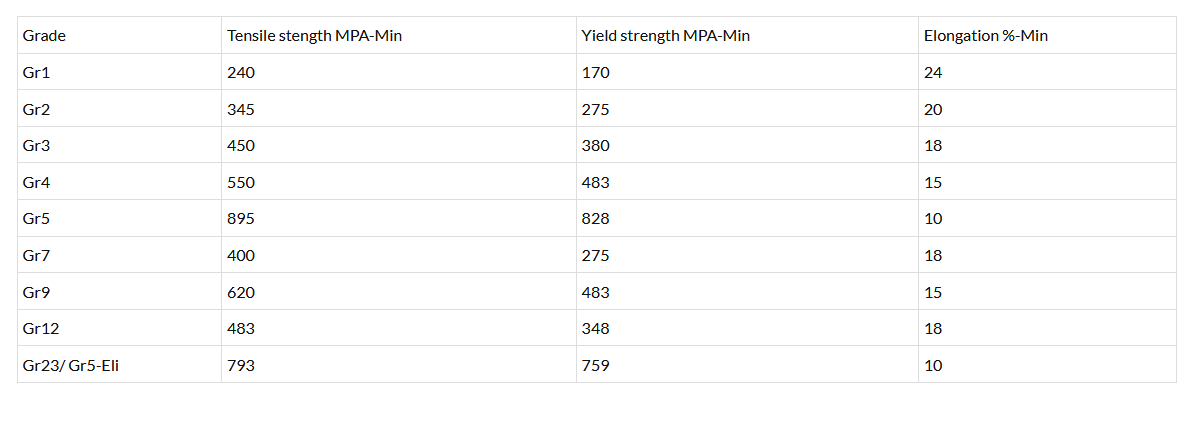1191x421 pixels.
Task: Click tensile strength value 620
Action: [x=241, y=293]
